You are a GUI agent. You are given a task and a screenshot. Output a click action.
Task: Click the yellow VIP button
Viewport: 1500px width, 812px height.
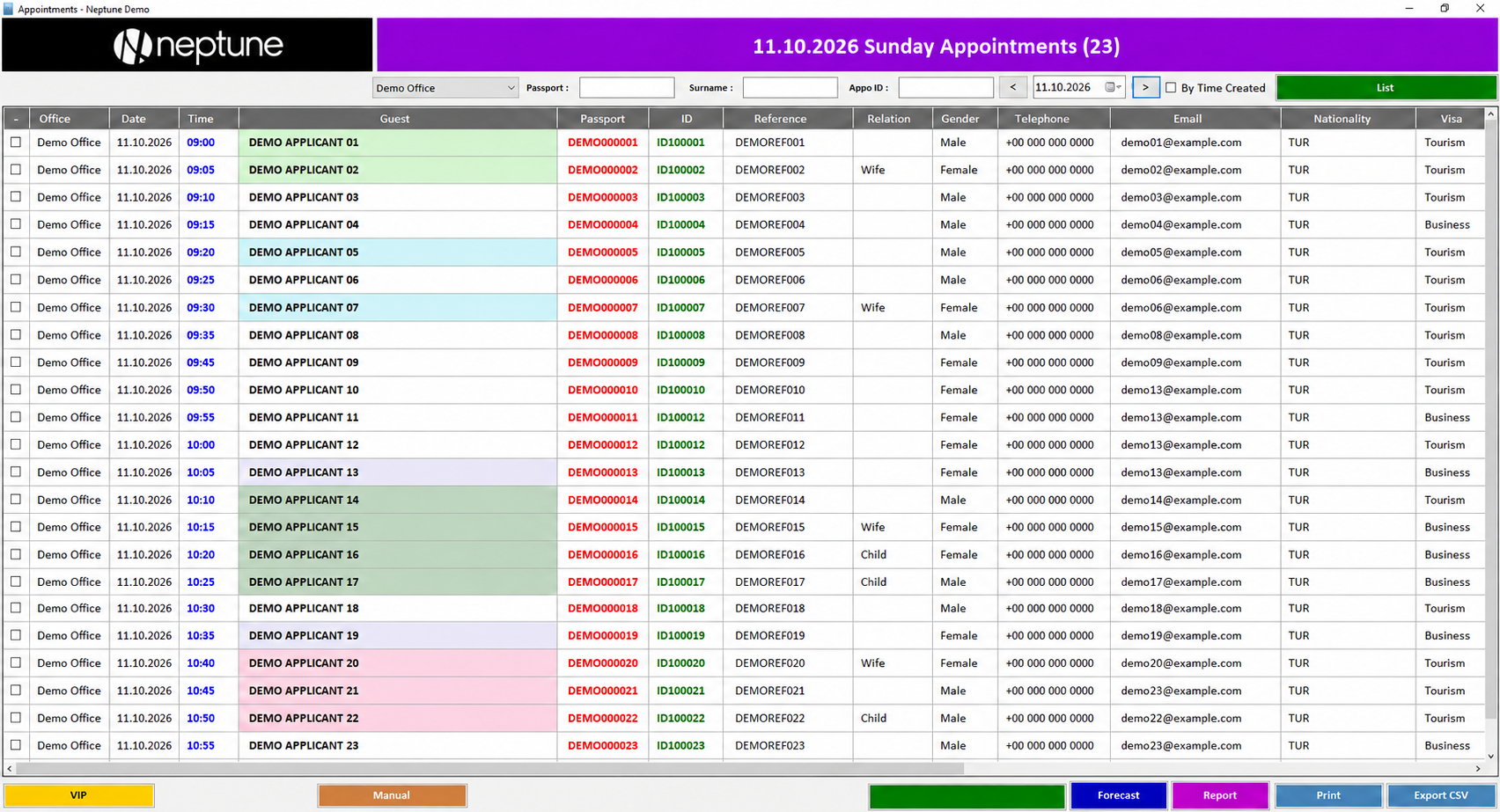tap(78, 795)
